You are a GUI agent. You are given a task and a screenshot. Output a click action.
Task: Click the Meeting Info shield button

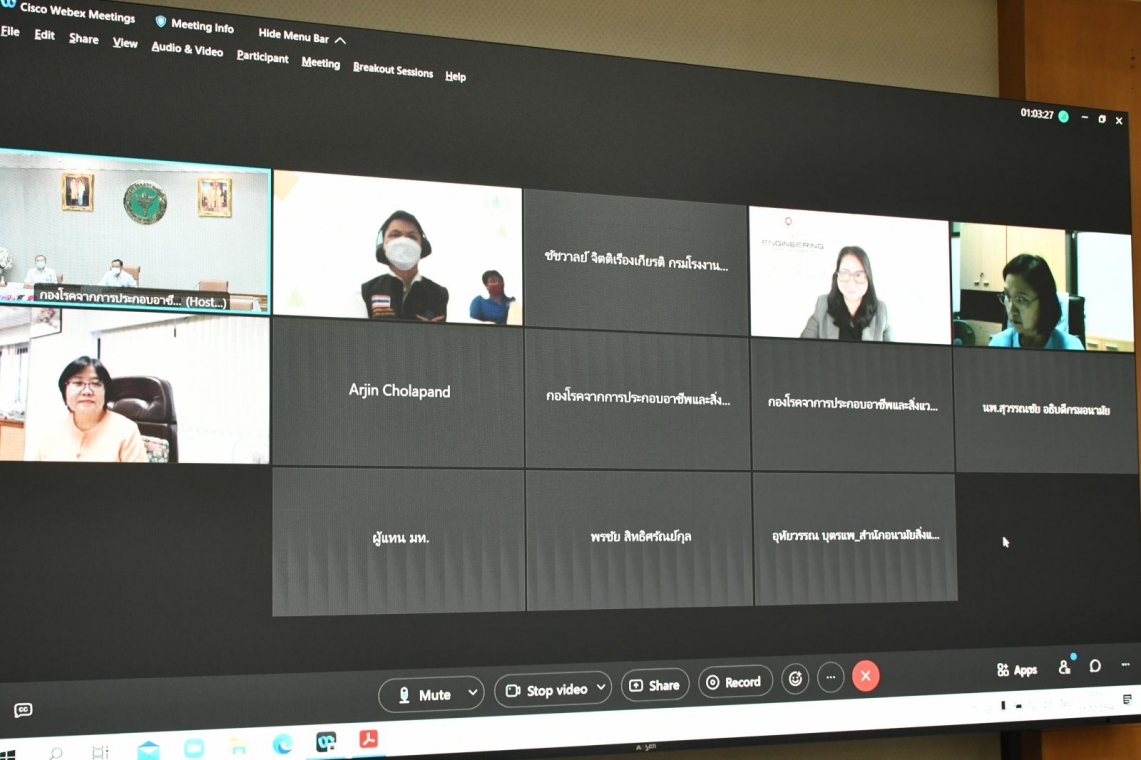[x=195, y=25]
